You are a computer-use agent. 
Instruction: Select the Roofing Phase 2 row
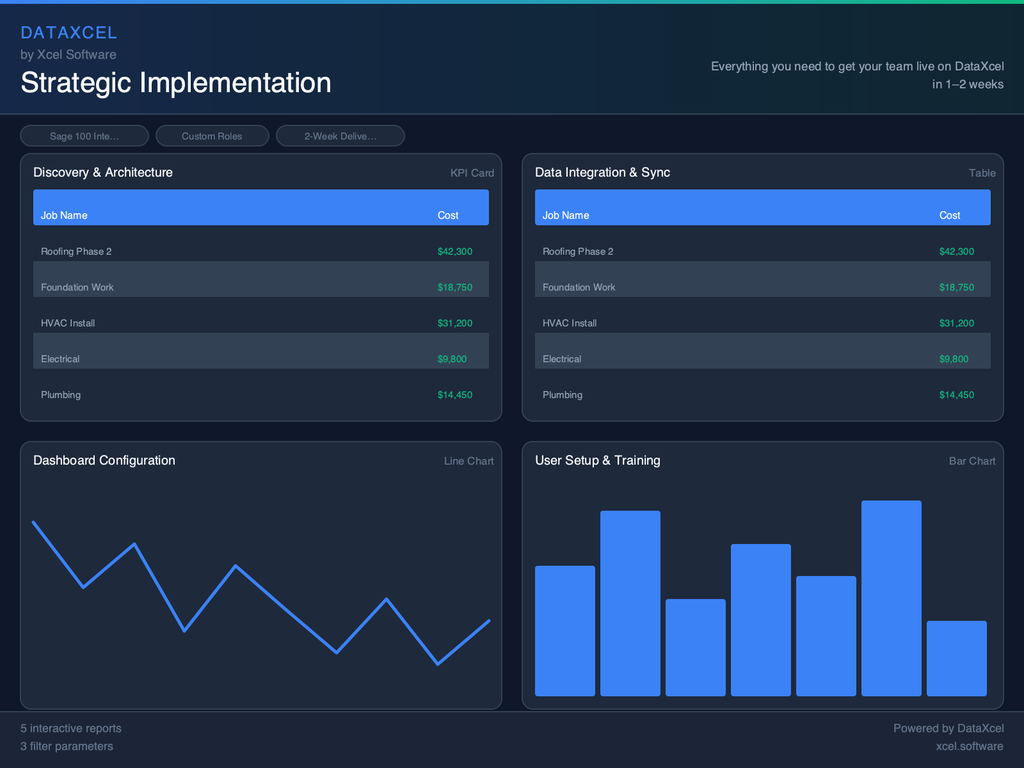pyautogui.click(x=261, y=251)
